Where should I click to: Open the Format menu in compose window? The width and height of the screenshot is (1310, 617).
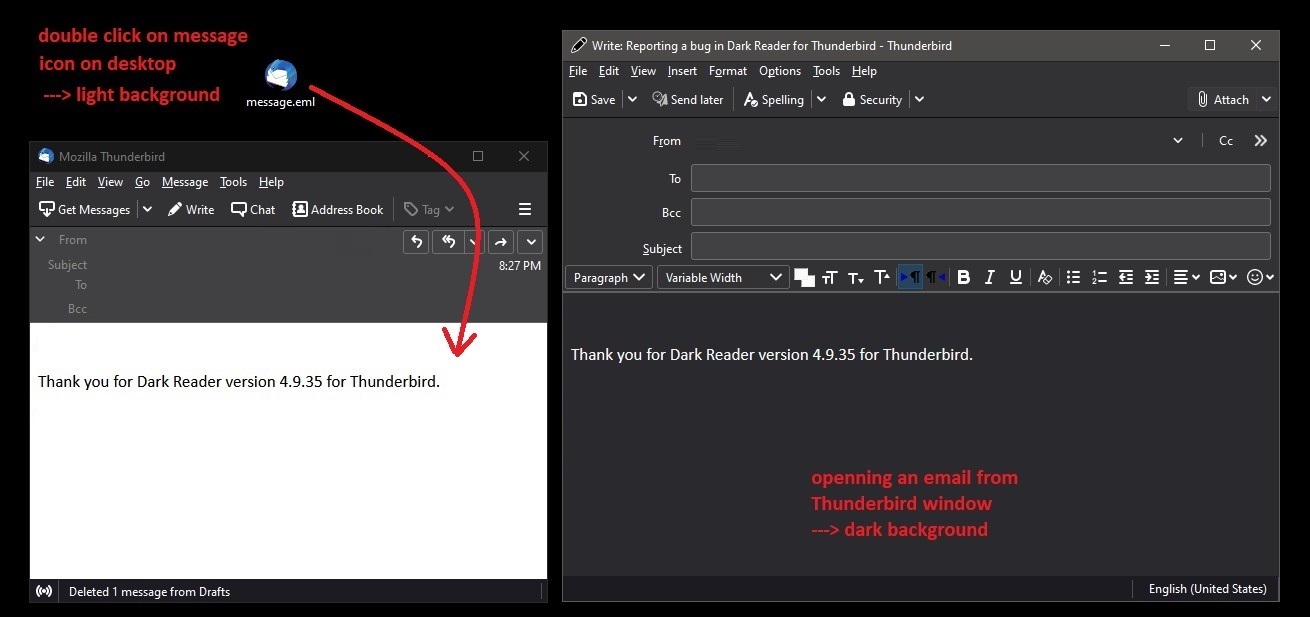coord(727,71)
